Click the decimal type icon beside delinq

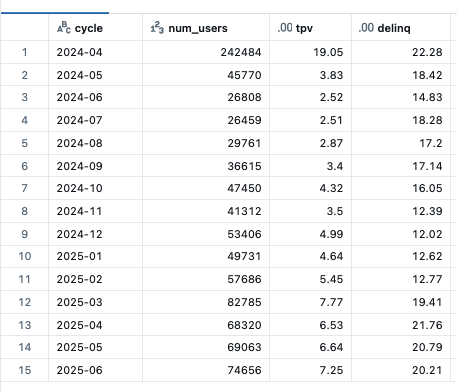point(366,28)
